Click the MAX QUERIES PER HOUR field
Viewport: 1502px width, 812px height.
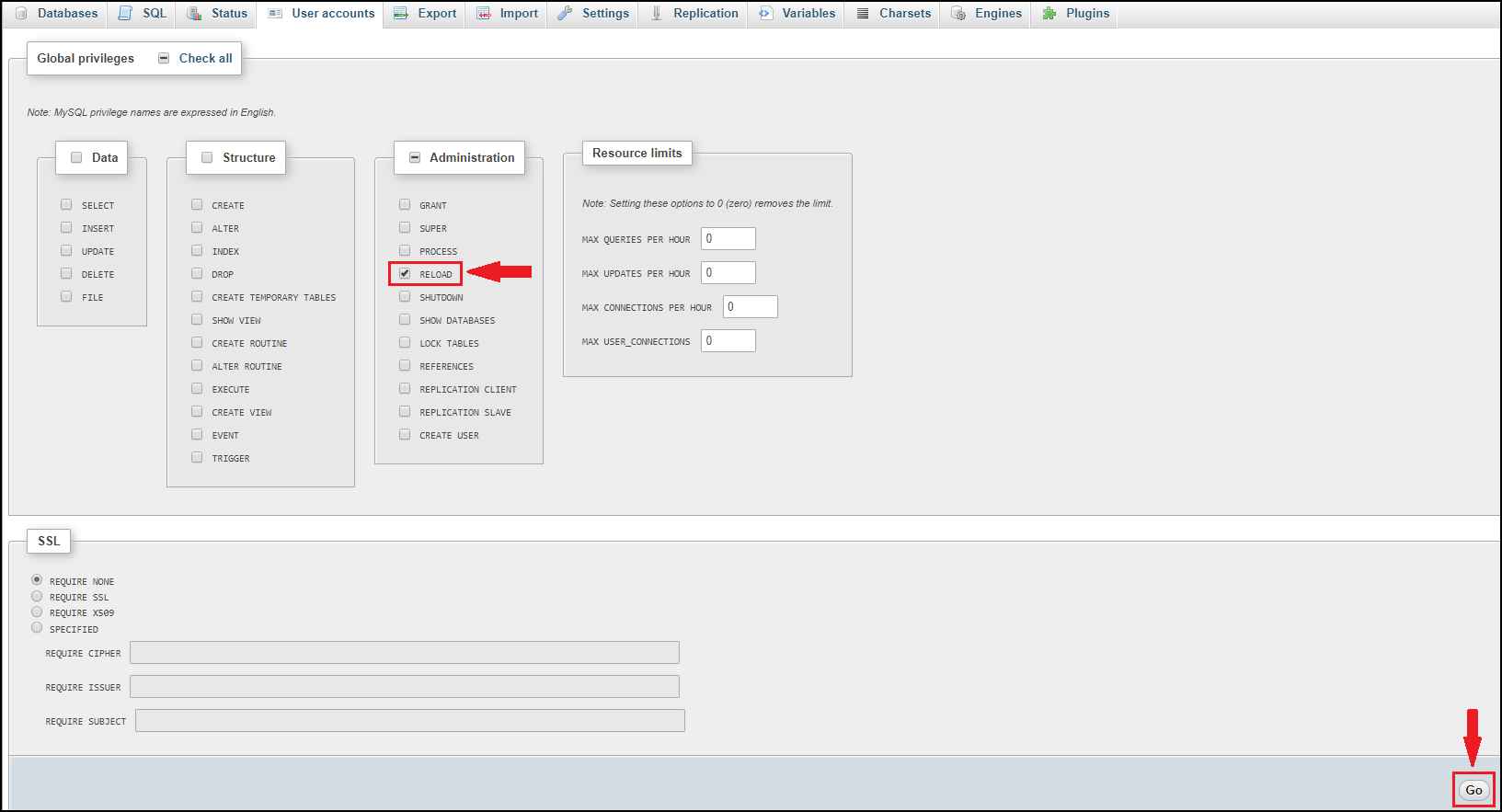(x=728, y=239)
